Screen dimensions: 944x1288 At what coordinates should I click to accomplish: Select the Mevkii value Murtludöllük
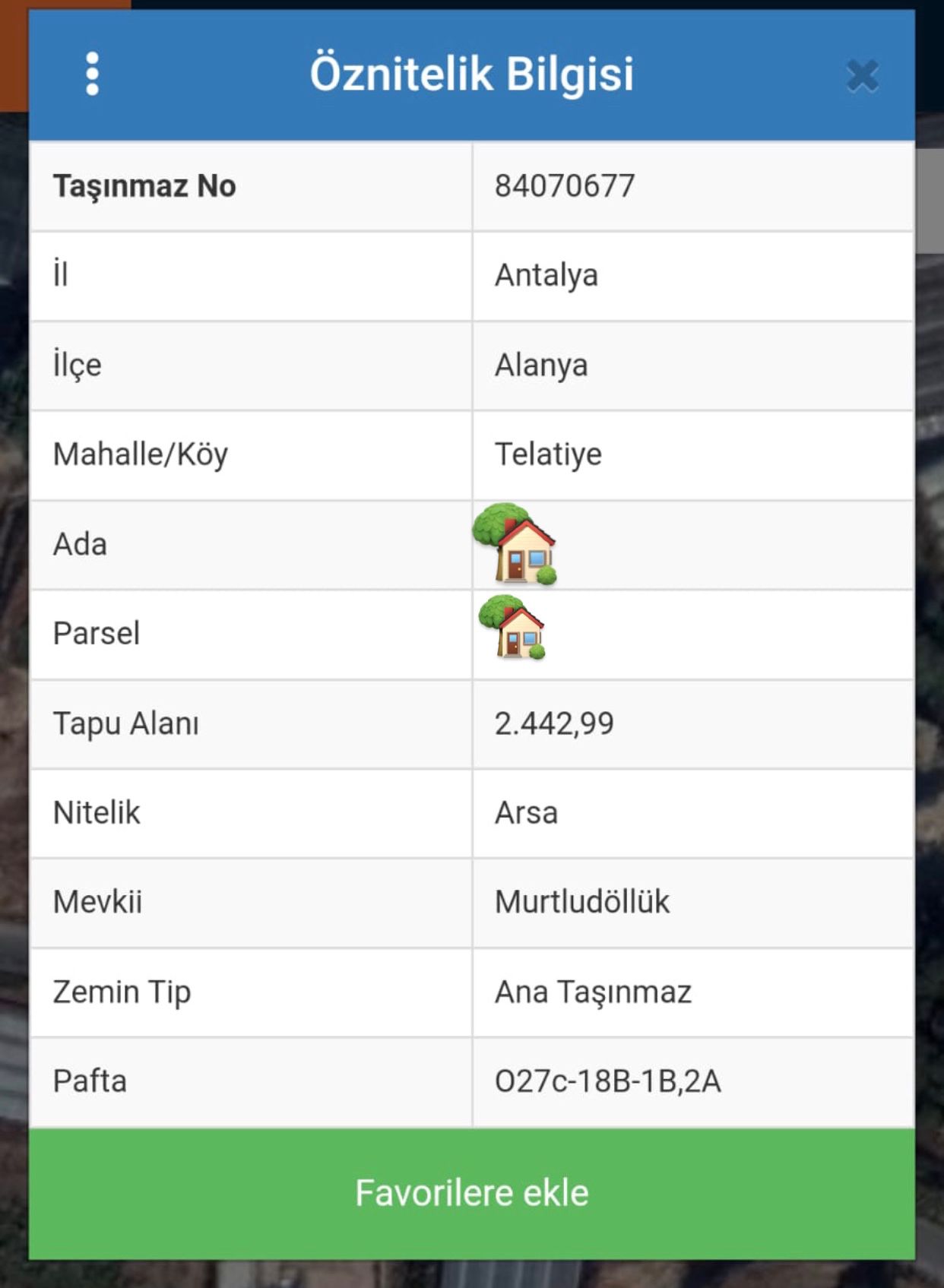(581, 902)
